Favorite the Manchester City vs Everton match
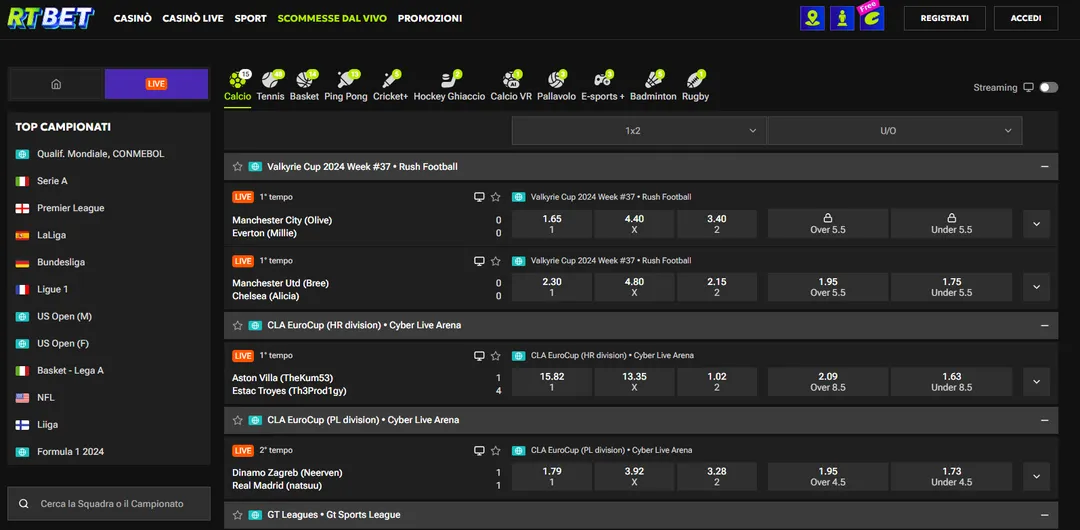The height and width of the screenshot is (530, 1080). pyautogui.click(x=495, y=197)
